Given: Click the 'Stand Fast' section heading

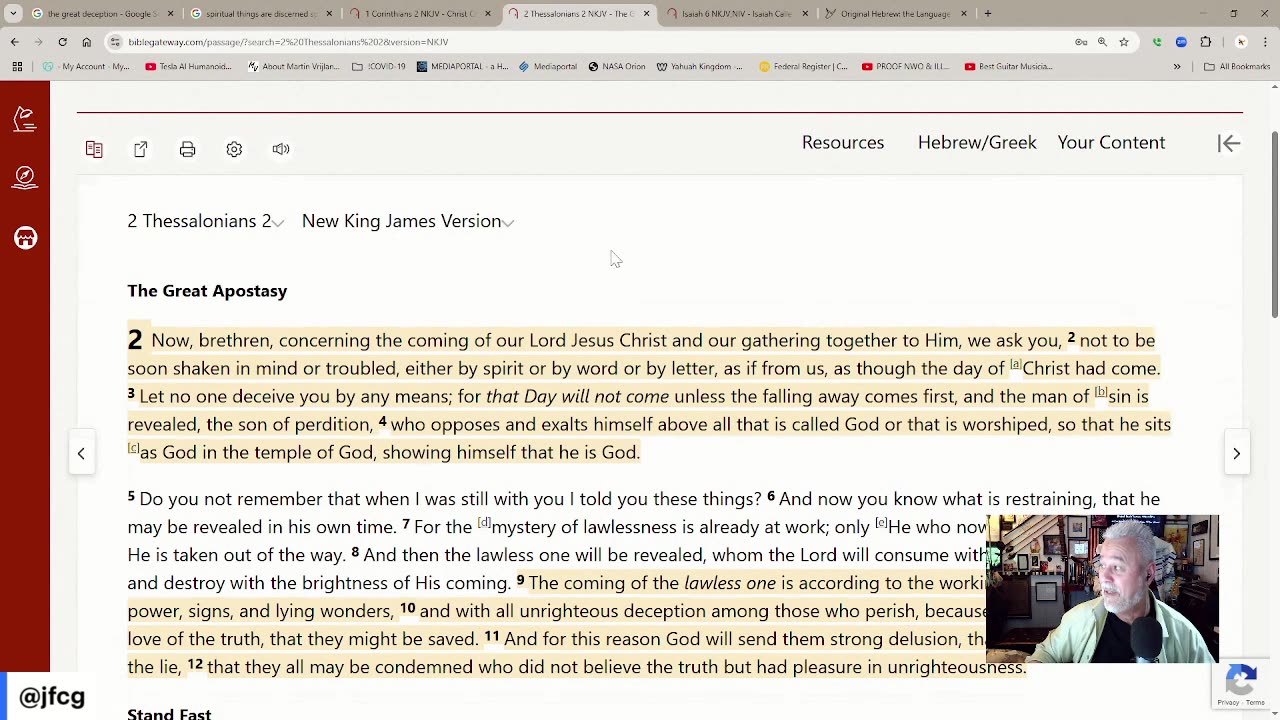Looking at the screenshot, I should coord(169,713).
